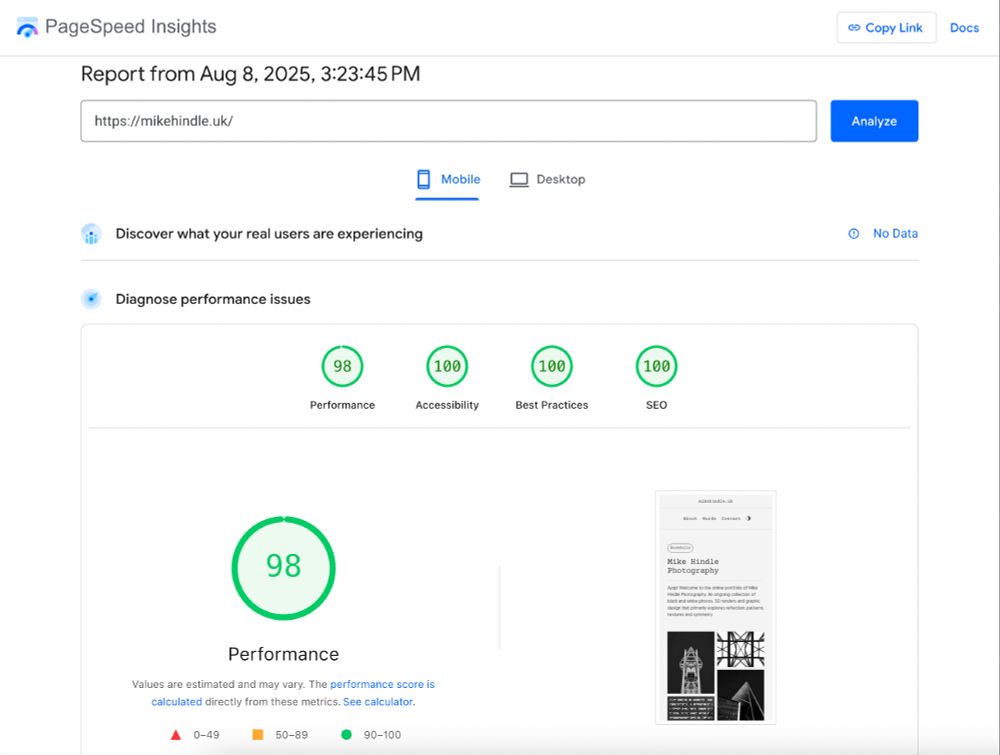Click the Diagnose performance issues heading
This screenshot has width=1000, height=755.
coord(213,299)
